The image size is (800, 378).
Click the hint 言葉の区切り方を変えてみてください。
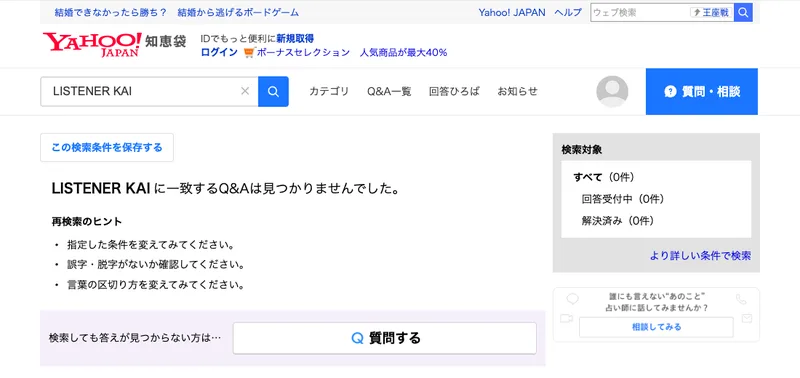click(156, 285)
